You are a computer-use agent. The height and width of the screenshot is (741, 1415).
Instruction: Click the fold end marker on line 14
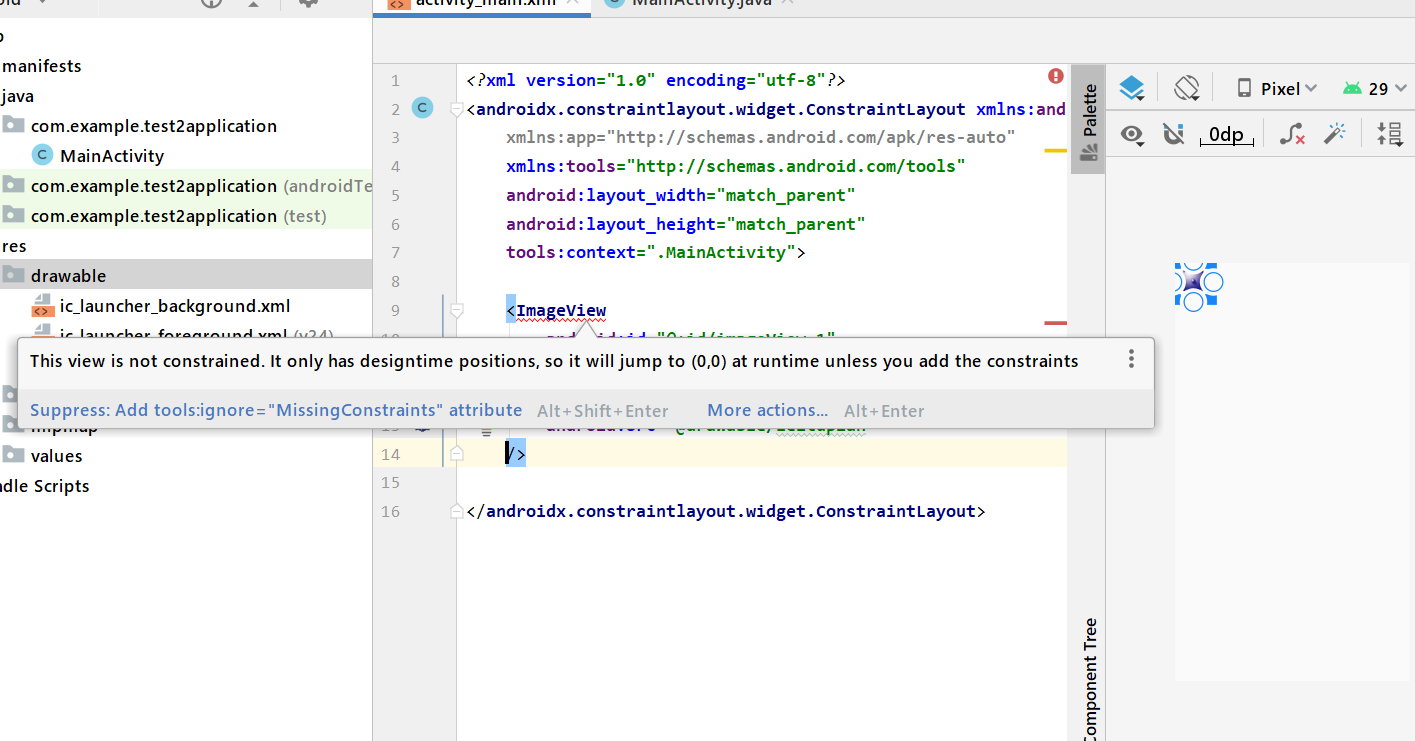point(457,454)
